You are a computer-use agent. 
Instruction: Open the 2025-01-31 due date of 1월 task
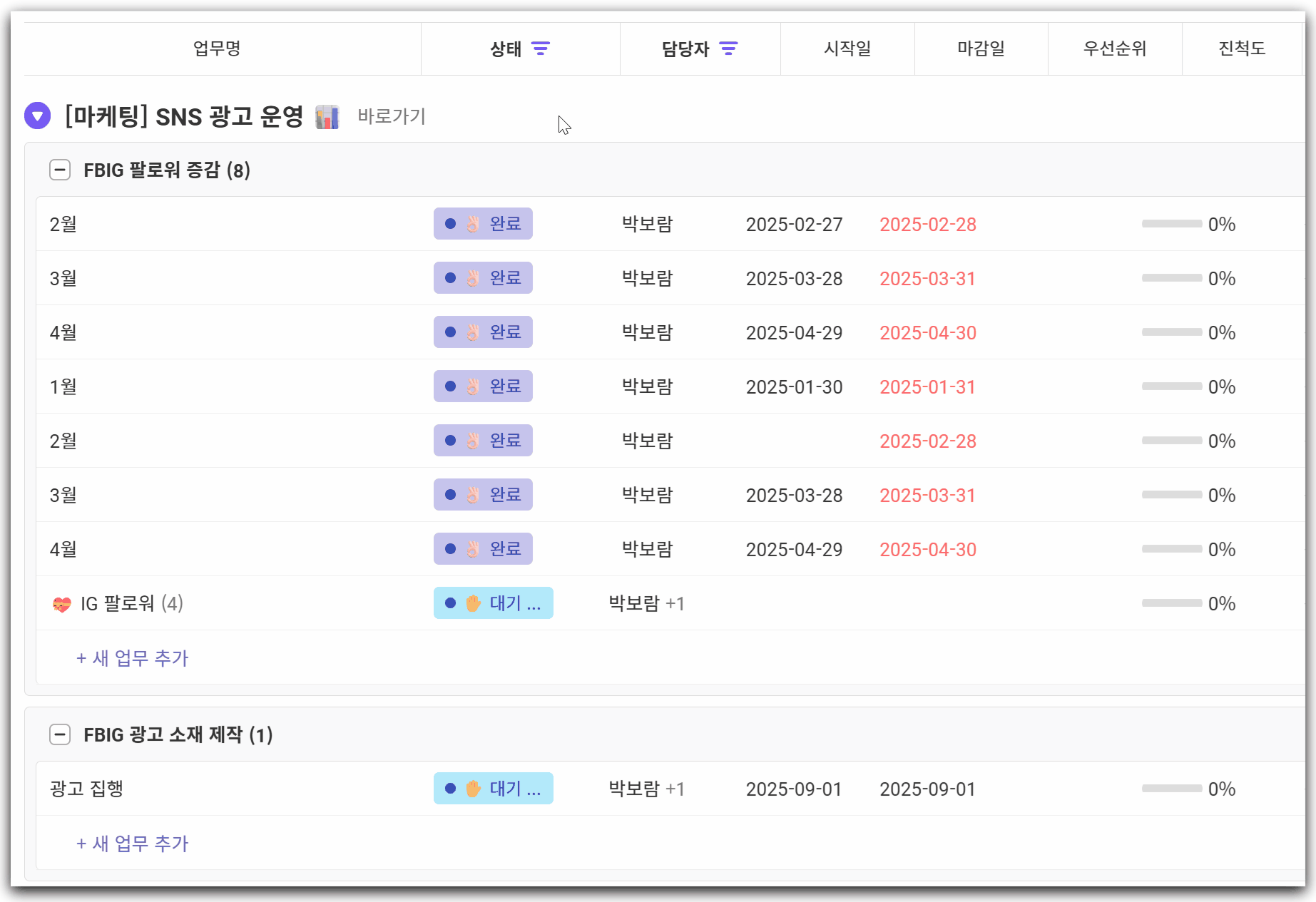click(927, 387)
